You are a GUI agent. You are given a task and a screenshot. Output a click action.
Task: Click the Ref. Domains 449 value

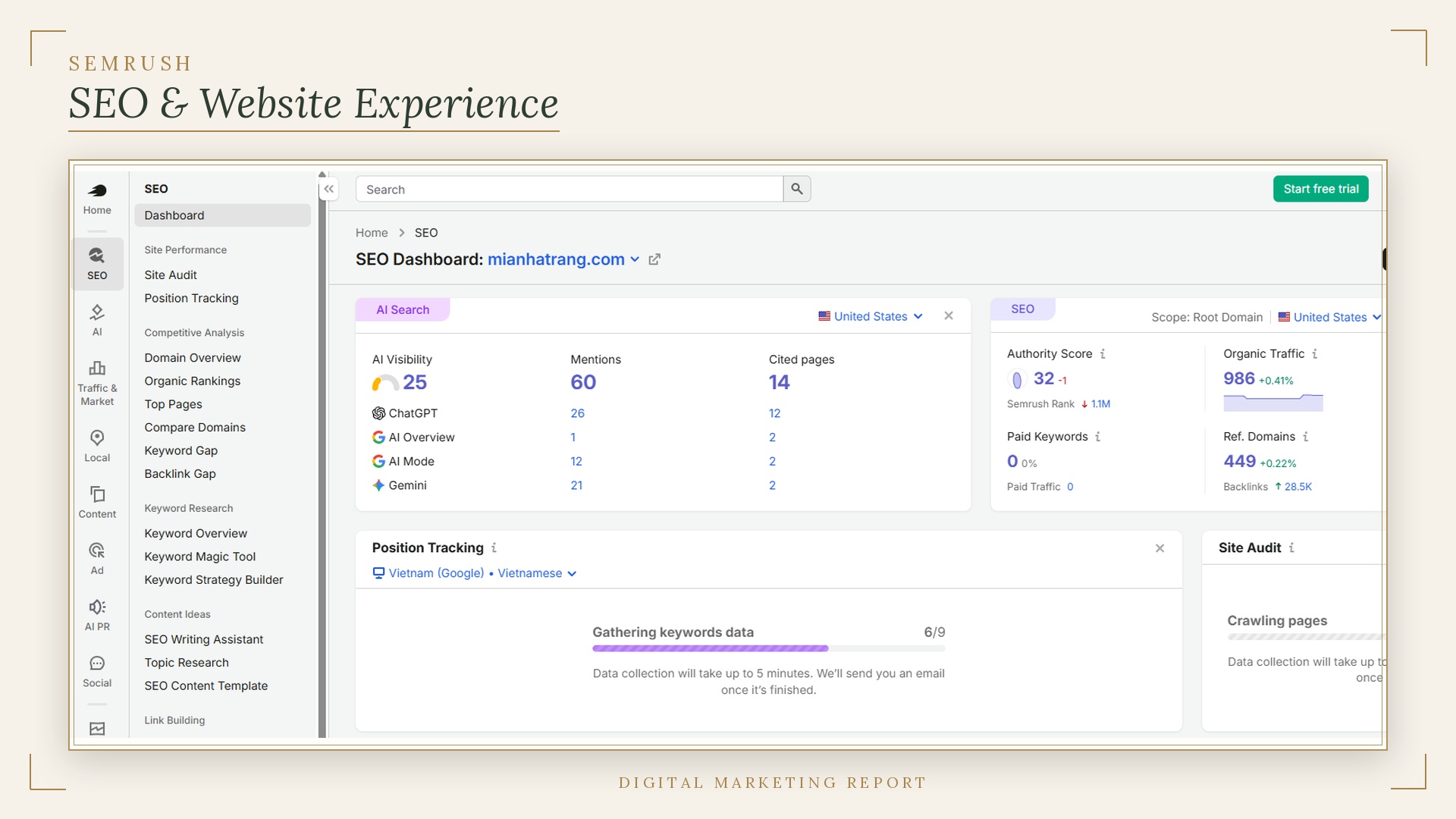coord(1240,461)
